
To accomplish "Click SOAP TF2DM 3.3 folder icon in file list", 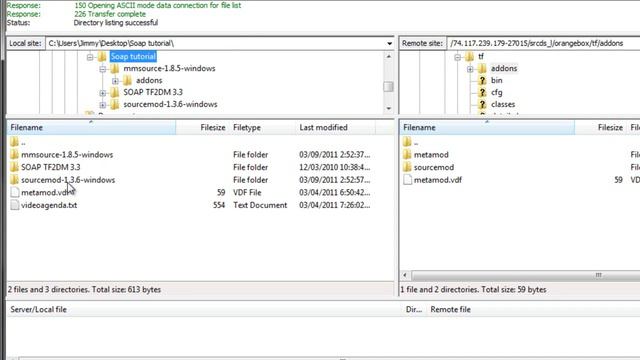I will click(x=14, y=167).
